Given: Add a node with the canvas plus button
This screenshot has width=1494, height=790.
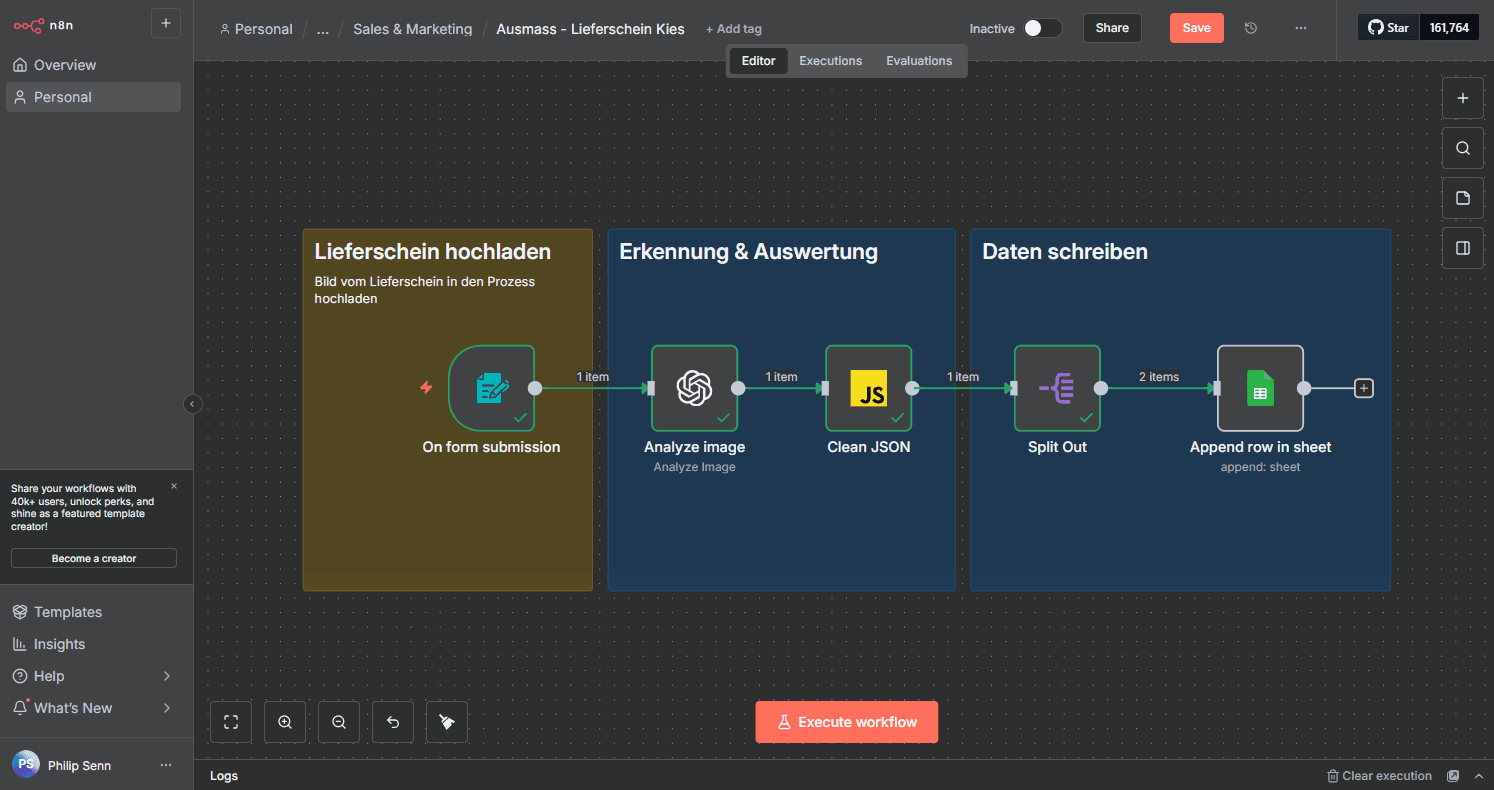Looking at the screenshot, I should [1462, 98].
